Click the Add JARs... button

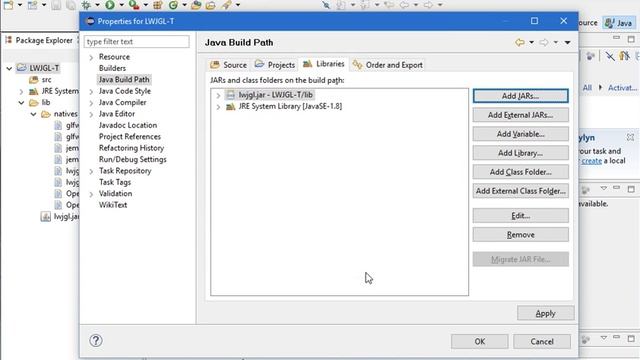click(x=520, y=96)
